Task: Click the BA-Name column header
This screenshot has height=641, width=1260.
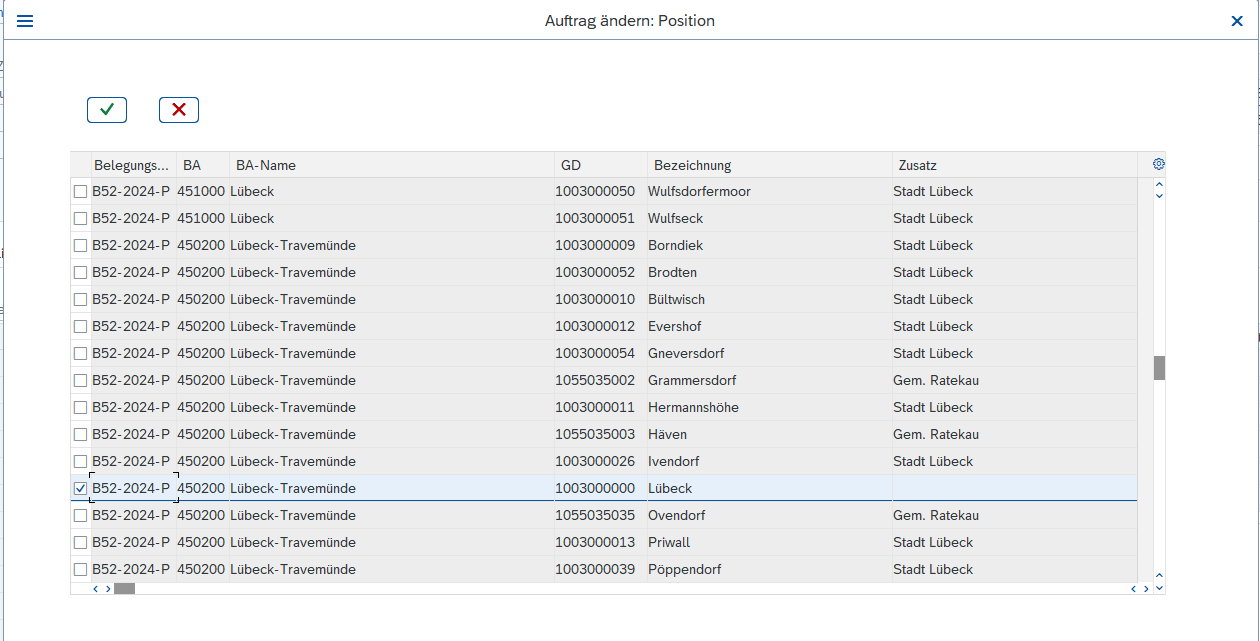Action: [392, 165]
